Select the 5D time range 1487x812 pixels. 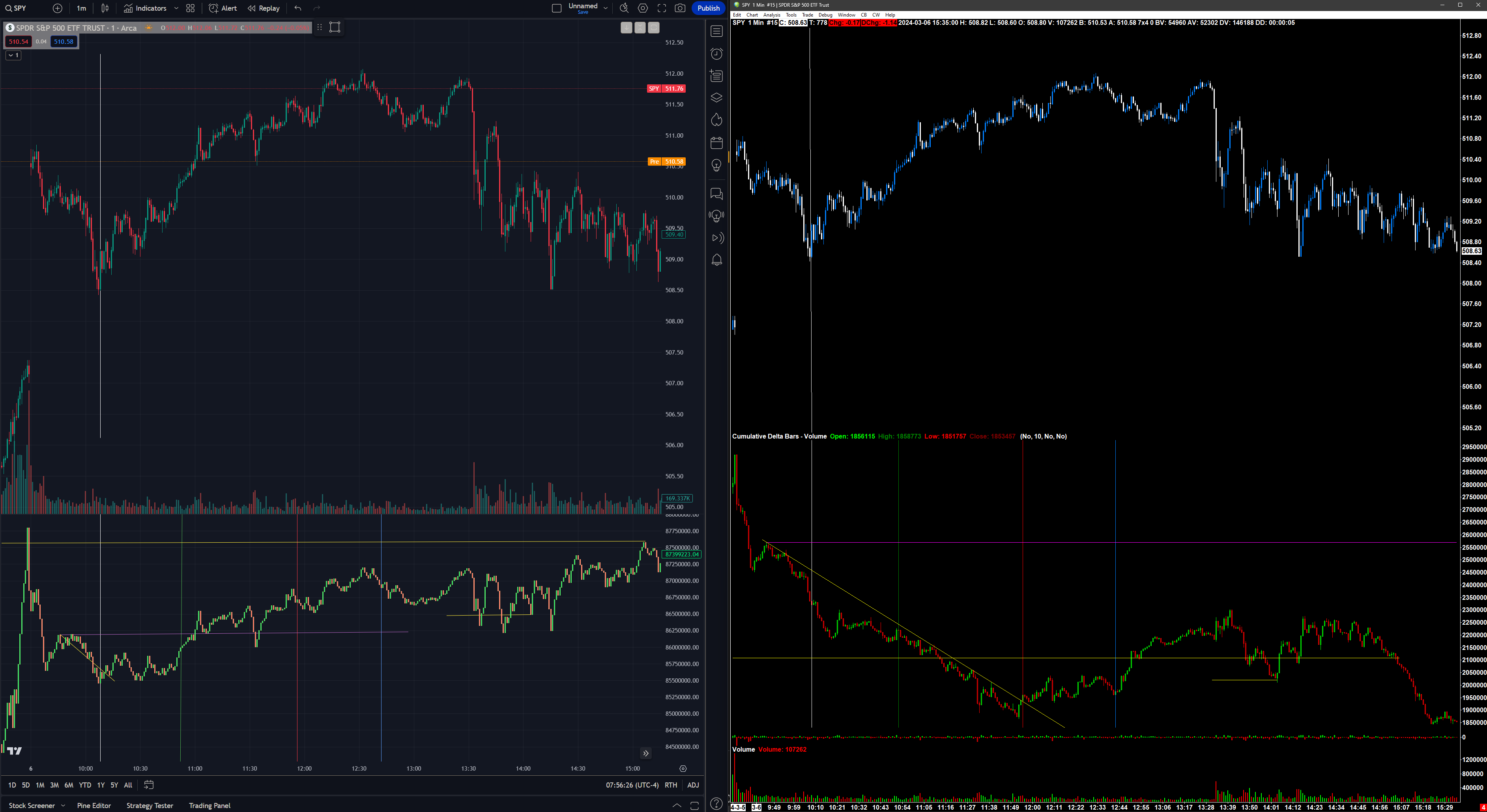[25, 785]
